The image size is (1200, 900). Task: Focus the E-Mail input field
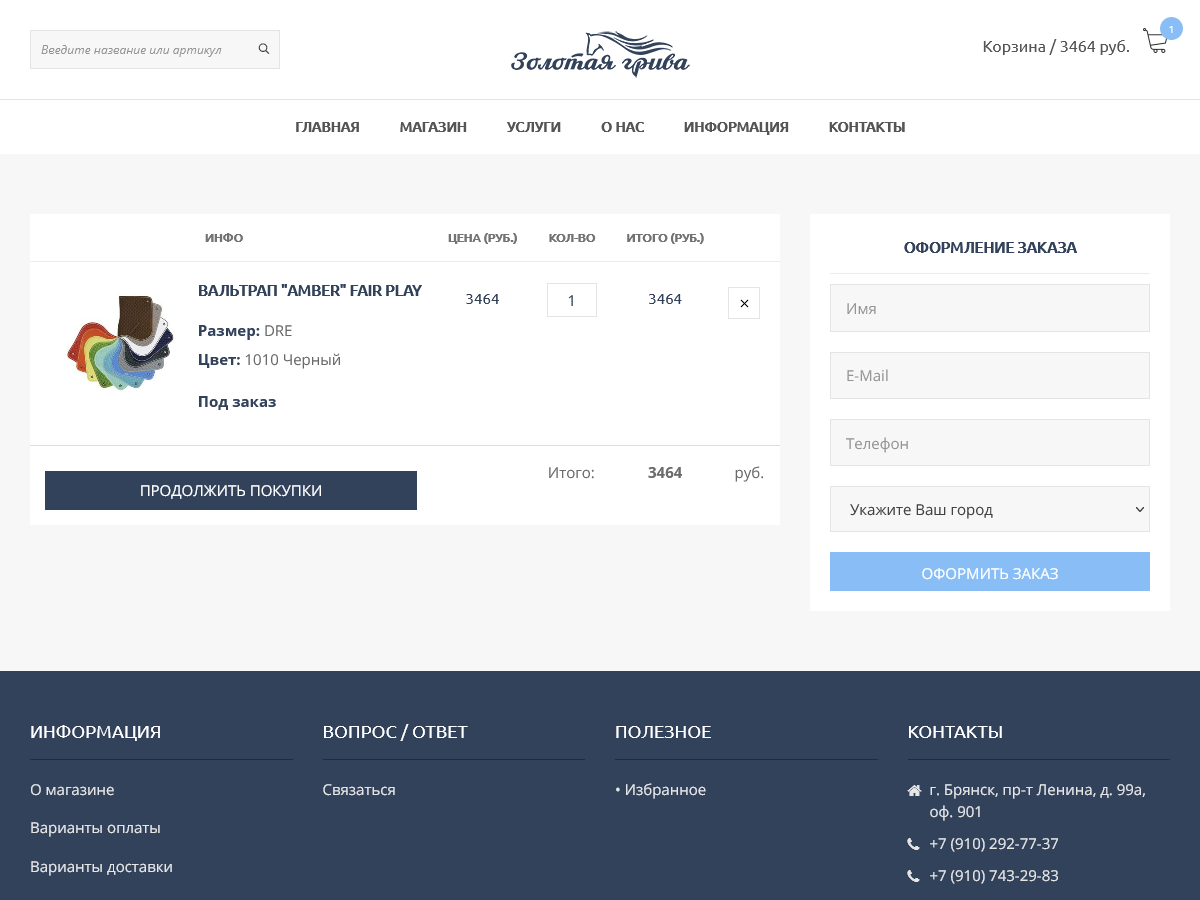[x=989, y=375]
